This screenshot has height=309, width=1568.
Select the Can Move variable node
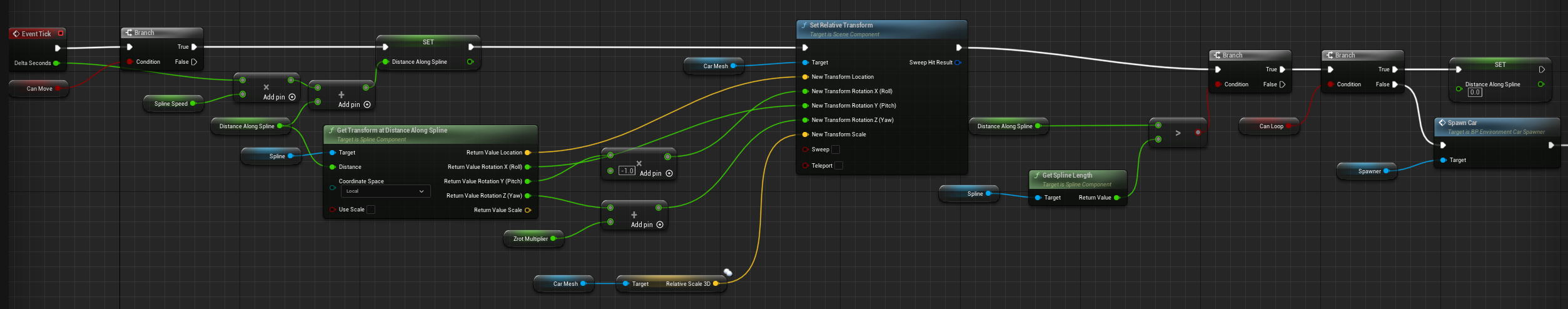tap(39, 89)
